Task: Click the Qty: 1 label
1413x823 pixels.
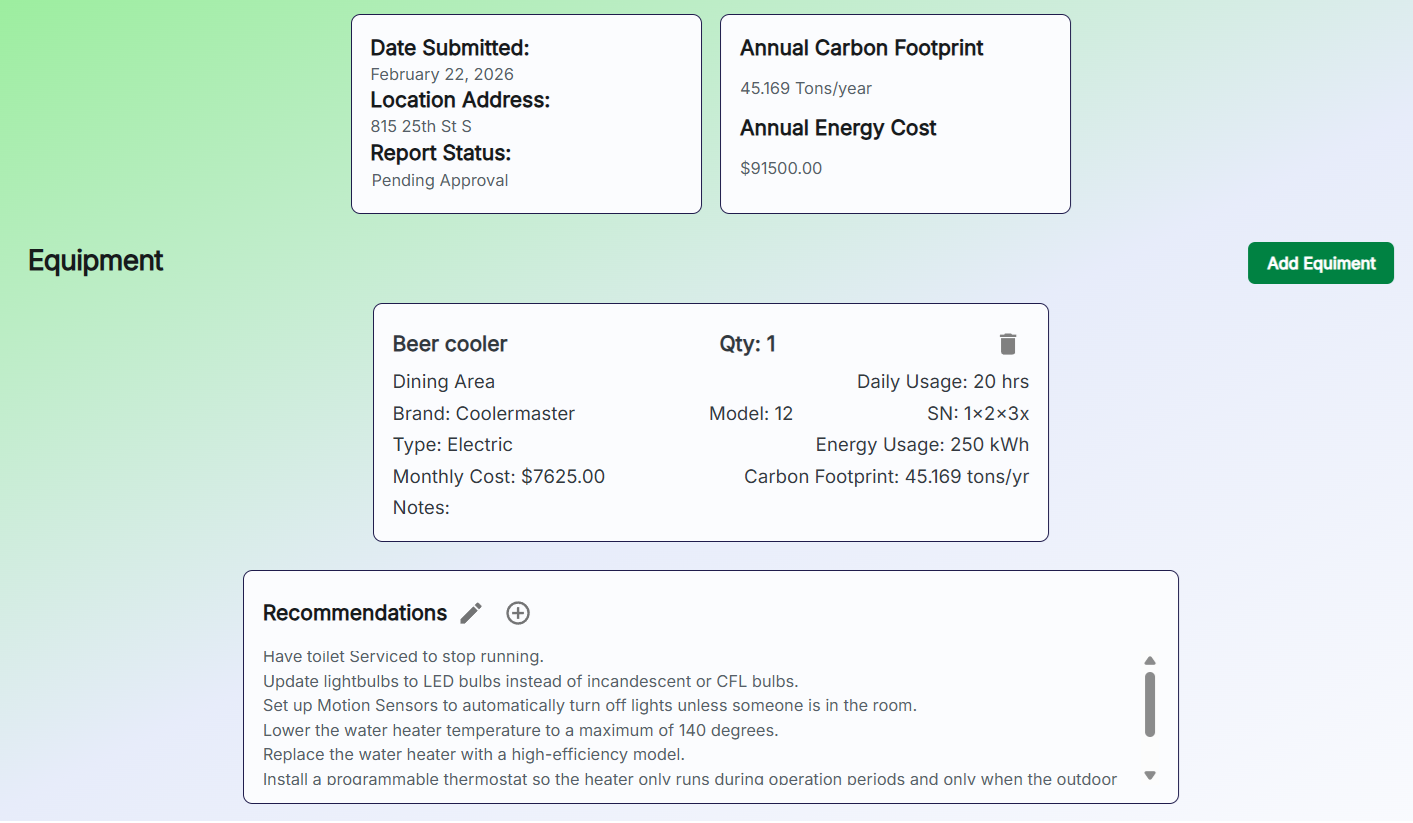Action: [x=747, y=343]
